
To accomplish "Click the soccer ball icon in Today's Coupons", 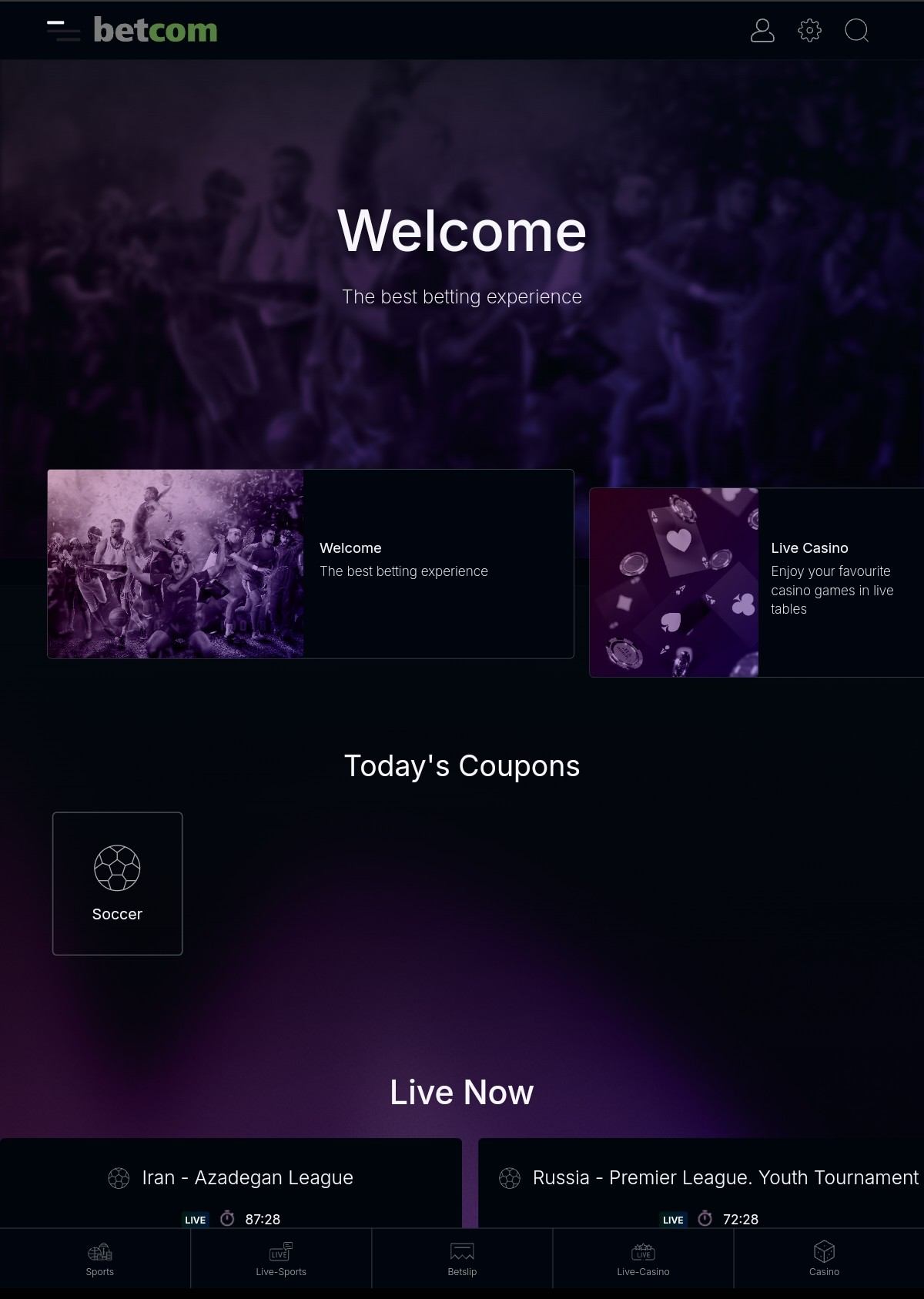I will (117, 868).
